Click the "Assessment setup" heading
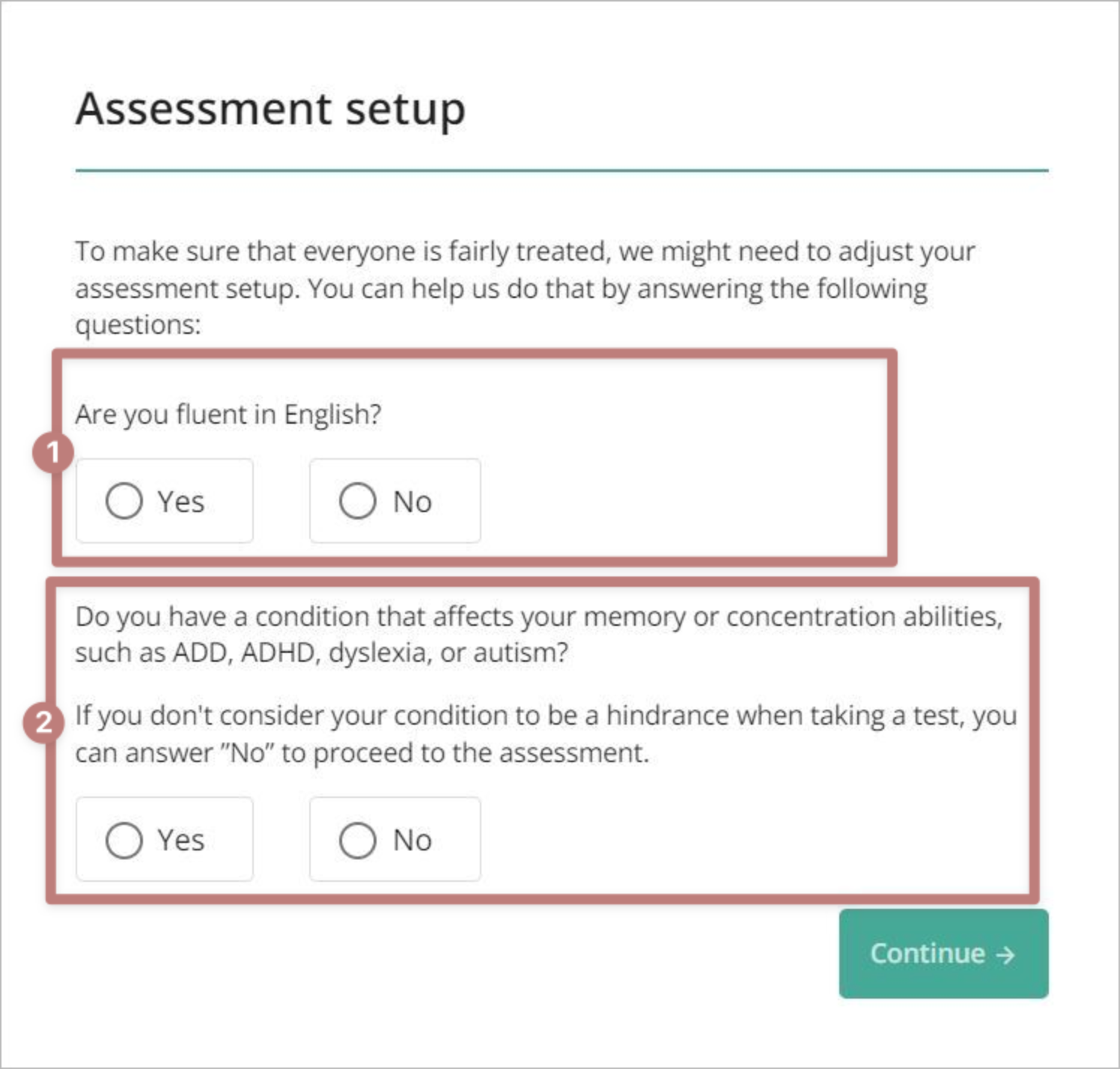1120x1069 pixels. pos(270,109)
